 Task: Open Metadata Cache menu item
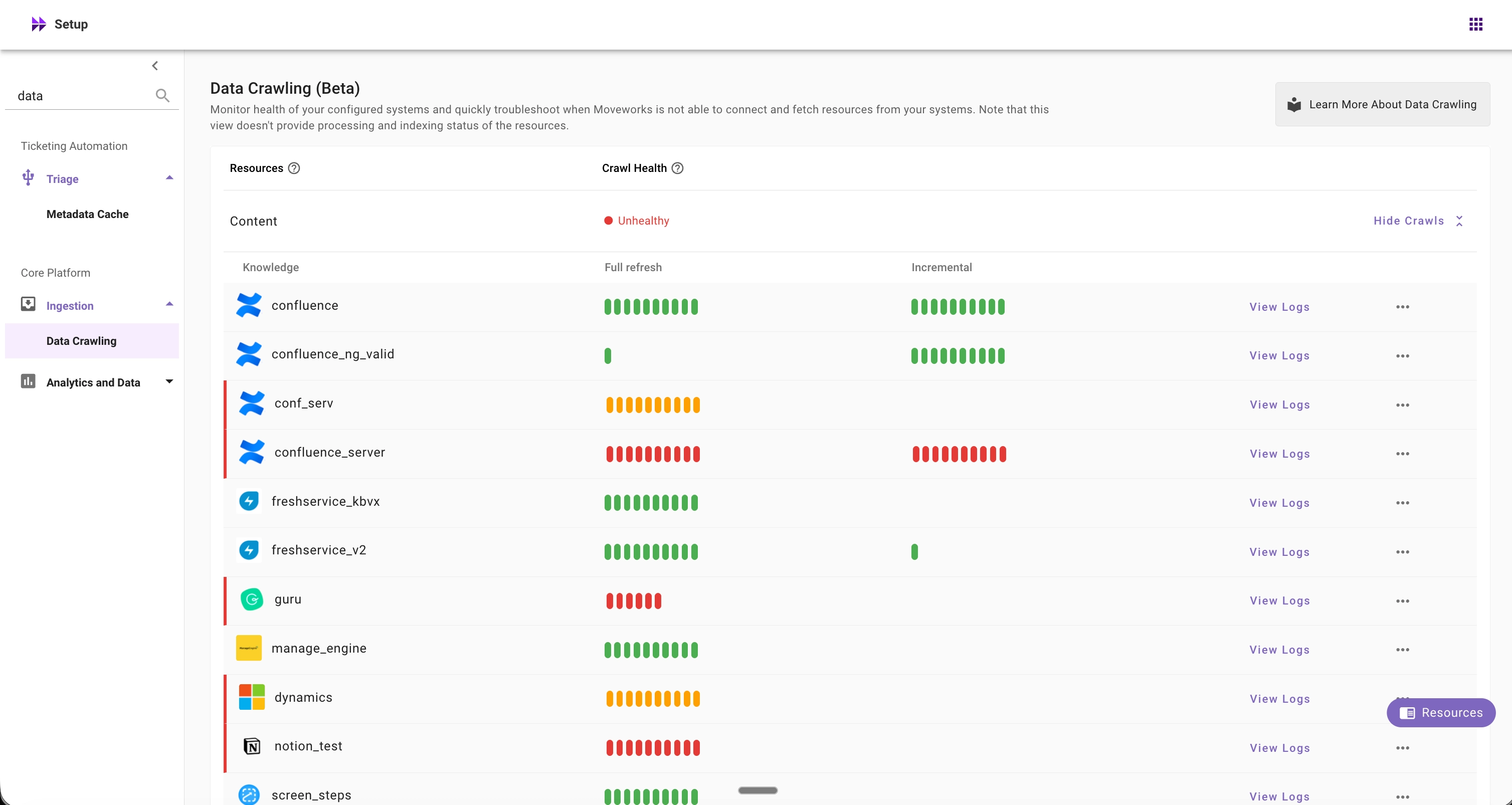87,214
